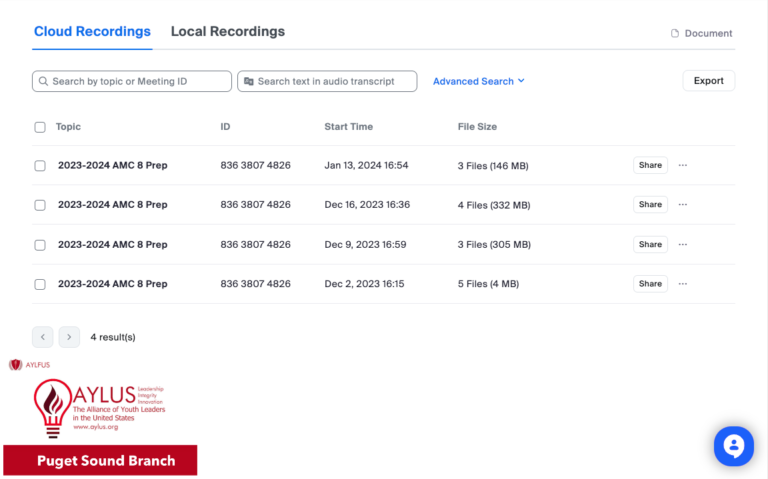Open more options for Dec 9, 2023 recording
Screen dimensions: 768x479
click(x=683, y=244)
